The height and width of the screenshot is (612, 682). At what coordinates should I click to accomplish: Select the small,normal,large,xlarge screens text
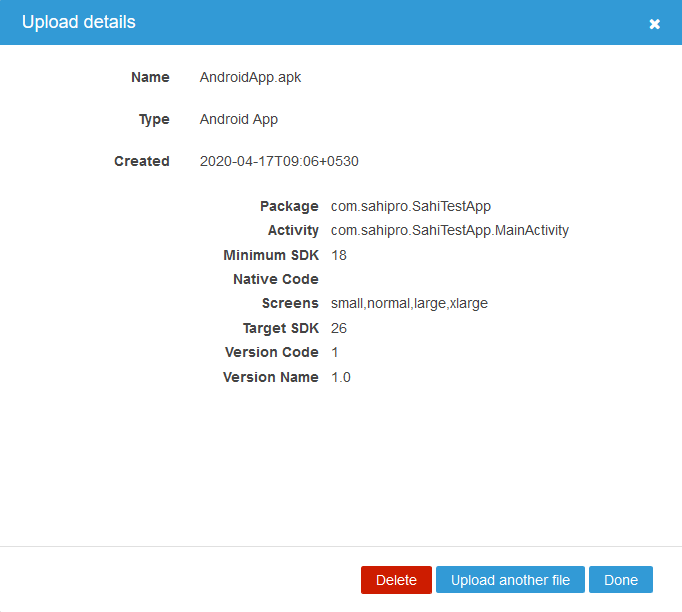click(409, 304)
